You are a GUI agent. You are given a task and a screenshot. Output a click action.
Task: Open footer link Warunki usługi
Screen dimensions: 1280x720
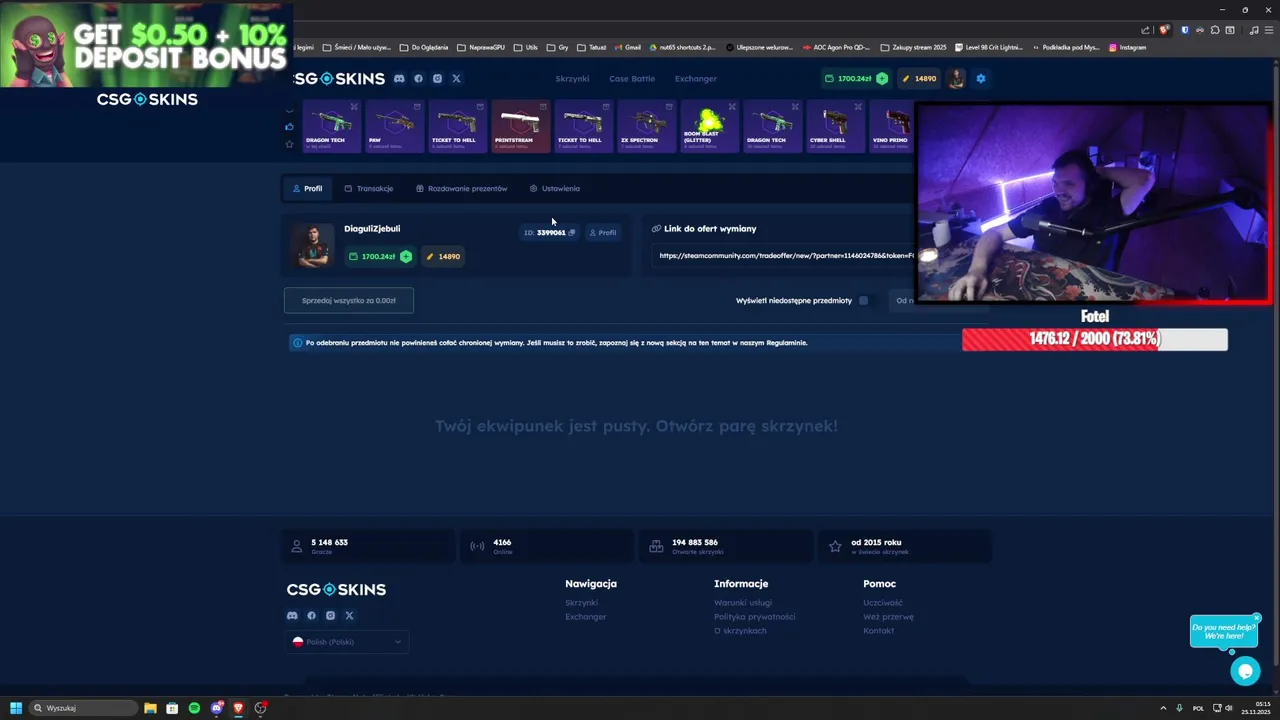[743, 603]
